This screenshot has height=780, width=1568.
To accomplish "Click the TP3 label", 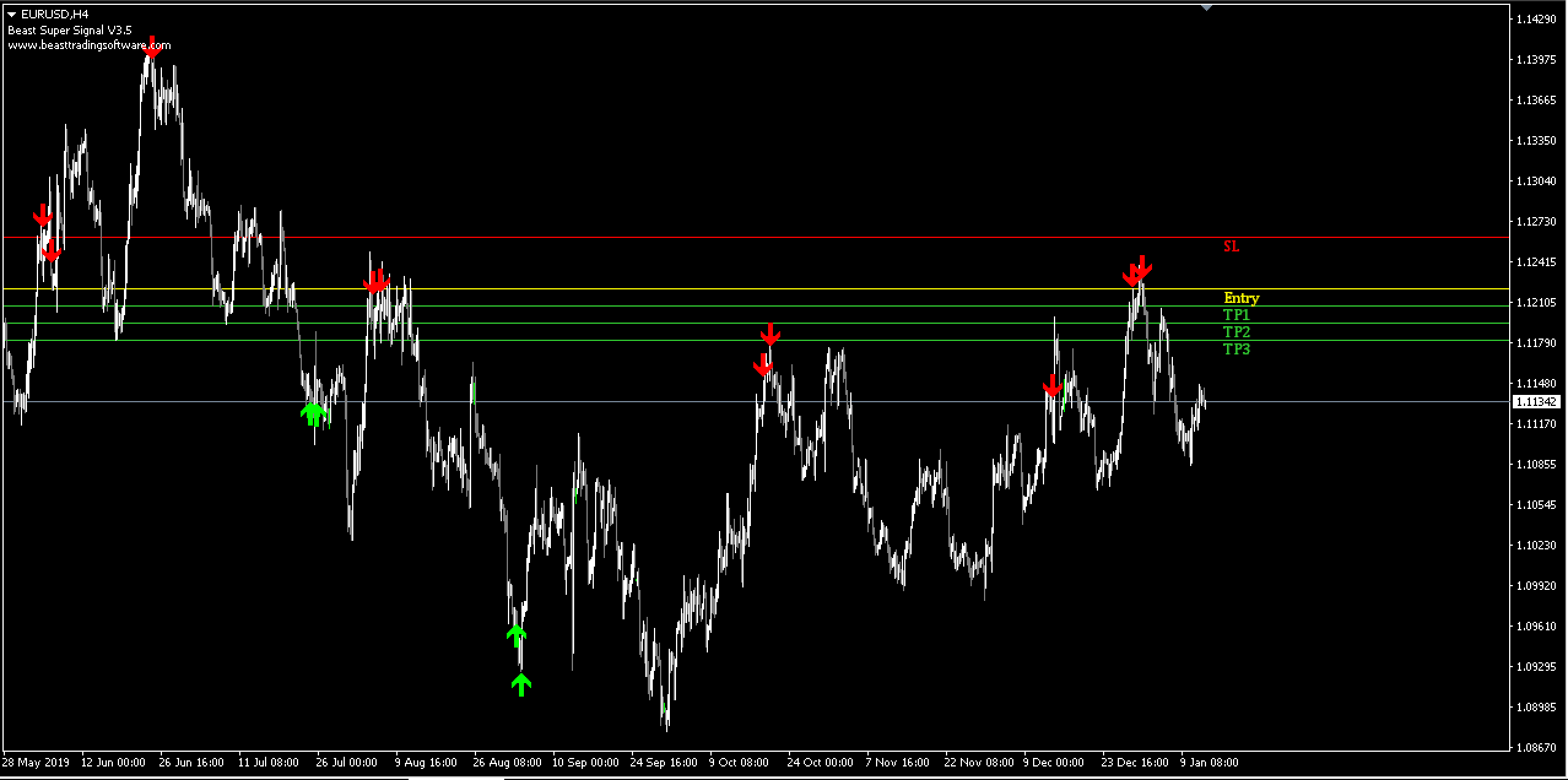I will click(x=1236, y=350).
